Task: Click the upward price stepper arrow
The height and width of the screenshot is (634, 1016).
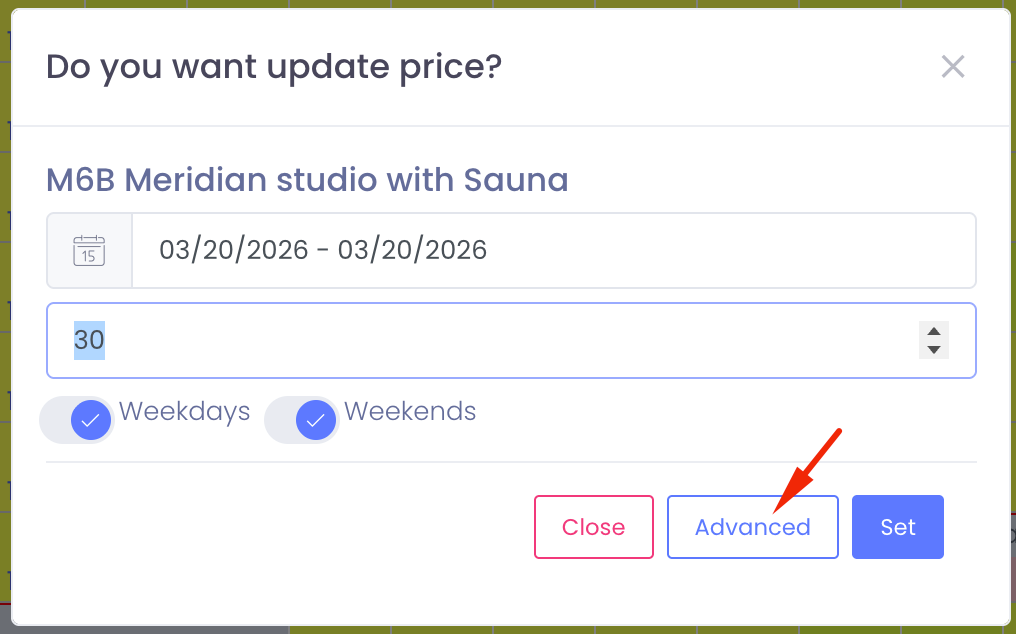Action: point(932,332)
